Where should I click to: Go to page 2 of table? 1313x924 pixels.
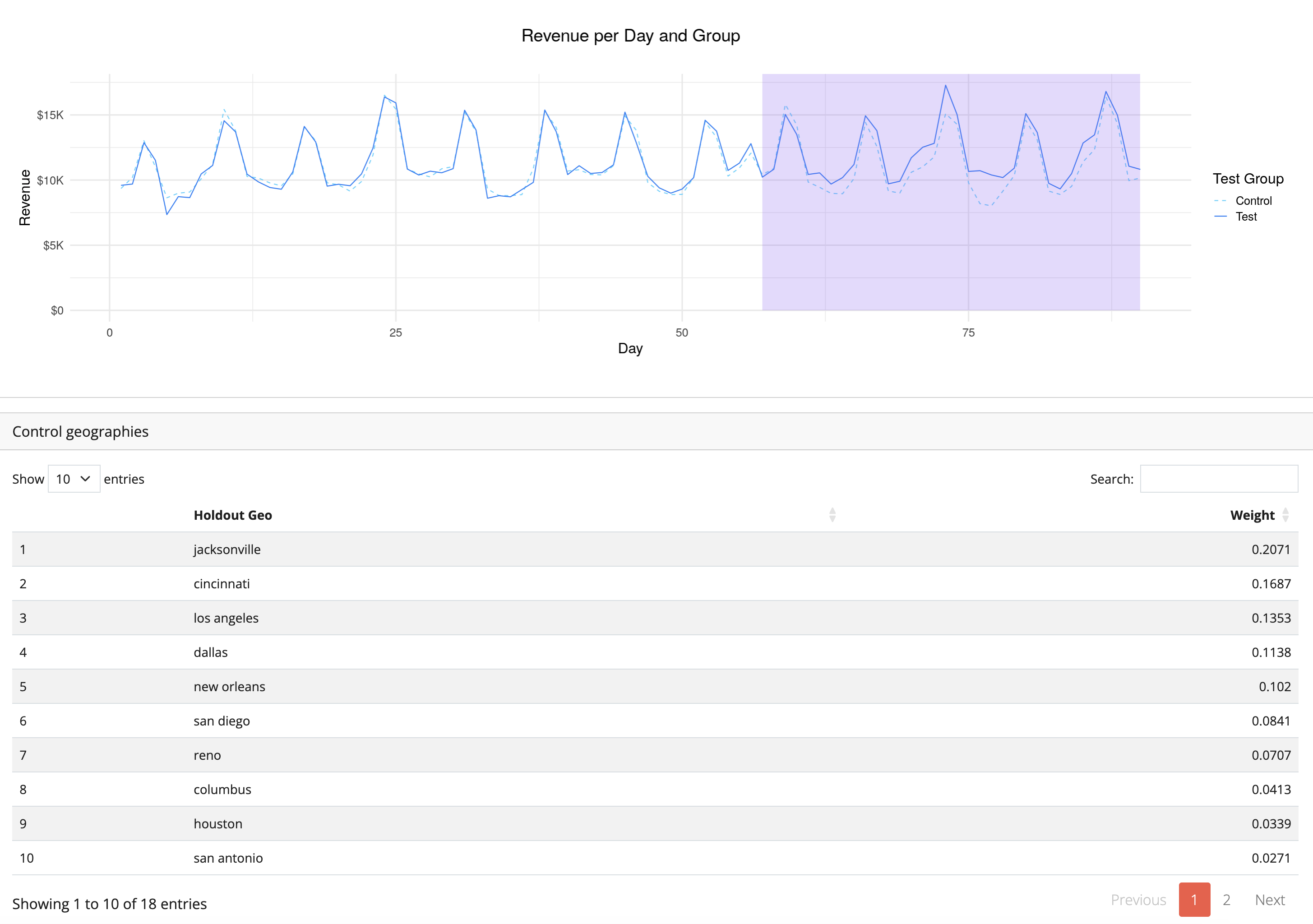tap(1226, 900)
